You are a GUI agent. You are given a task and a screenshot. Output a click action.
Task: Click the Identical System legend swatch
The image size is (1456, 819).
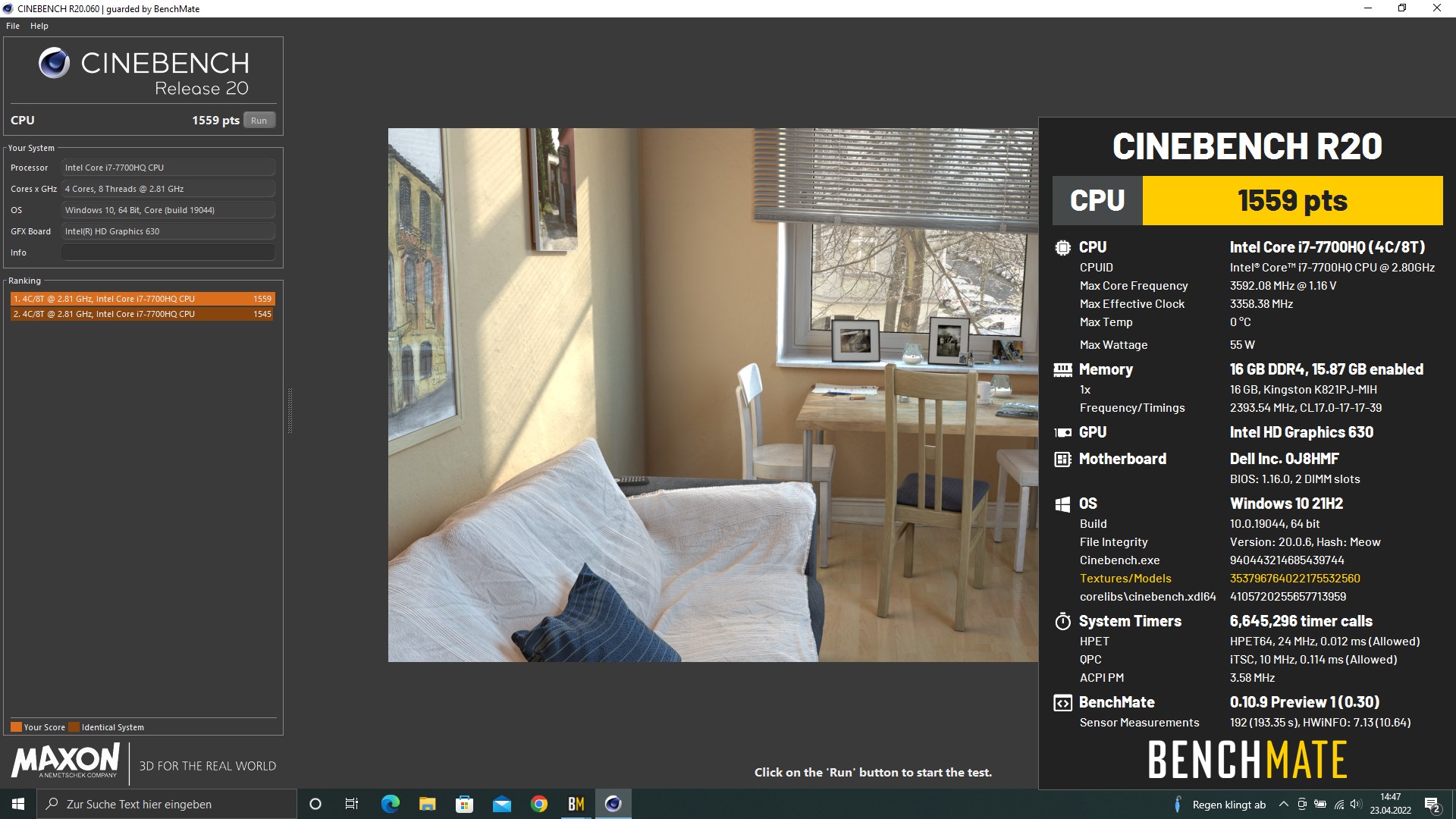pyautogui.click(x=74, y=727)
